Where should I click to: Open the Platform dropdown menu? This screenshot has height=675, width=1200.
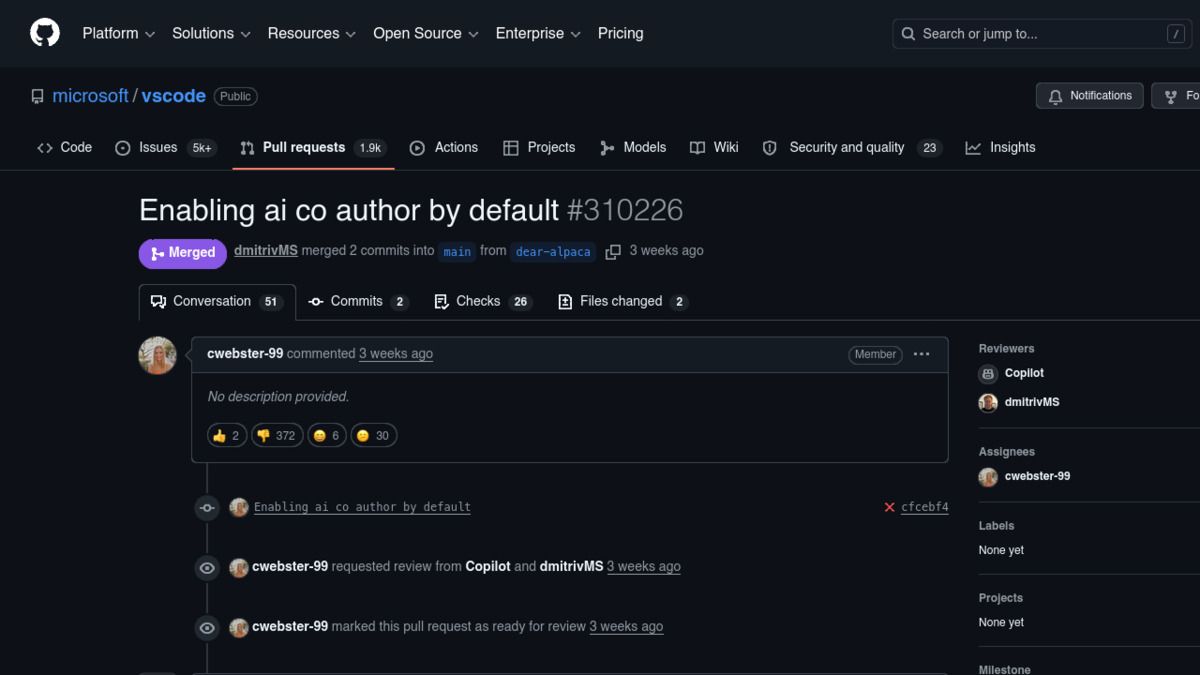pyautogui.click(x=119, y=33)
